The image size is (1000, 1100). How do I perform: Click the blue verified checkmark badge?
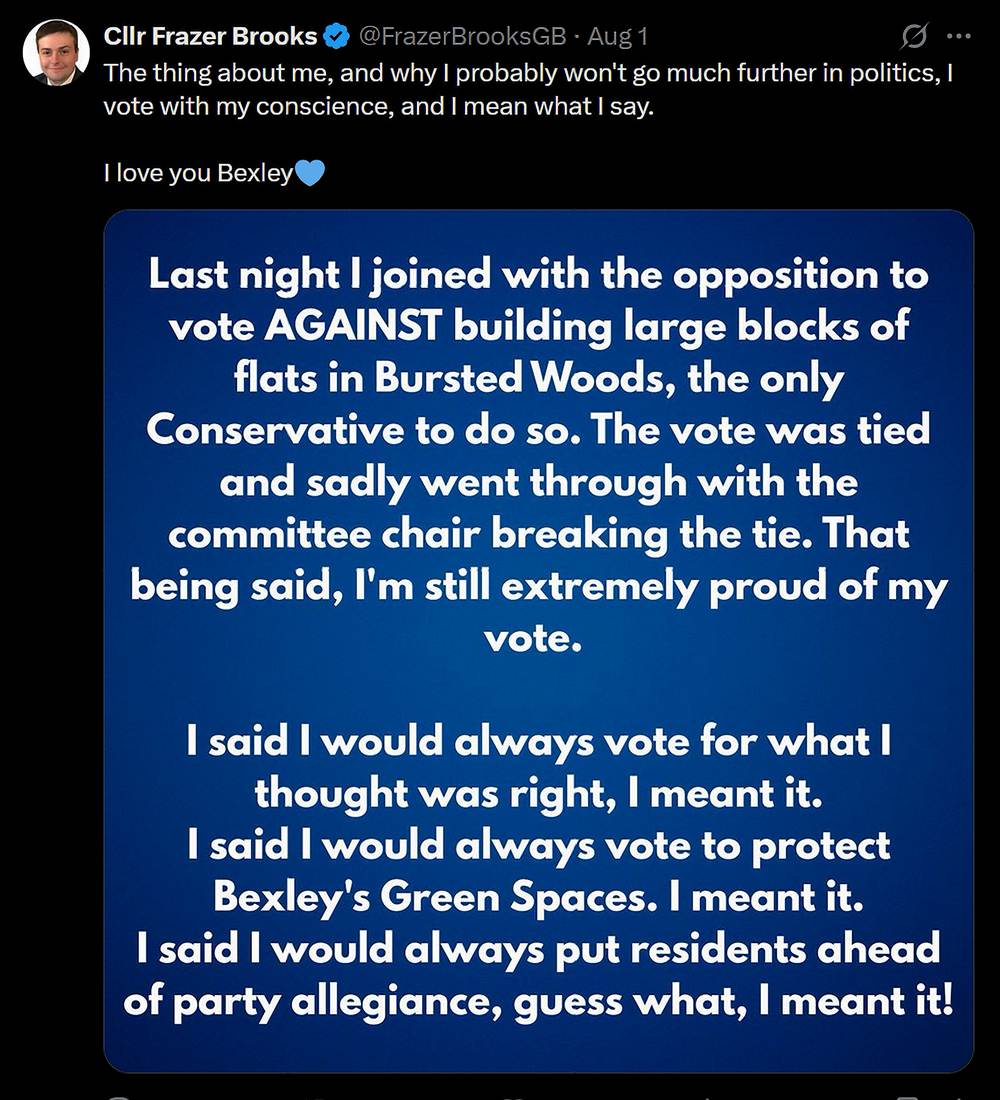(x=336, y=37)
